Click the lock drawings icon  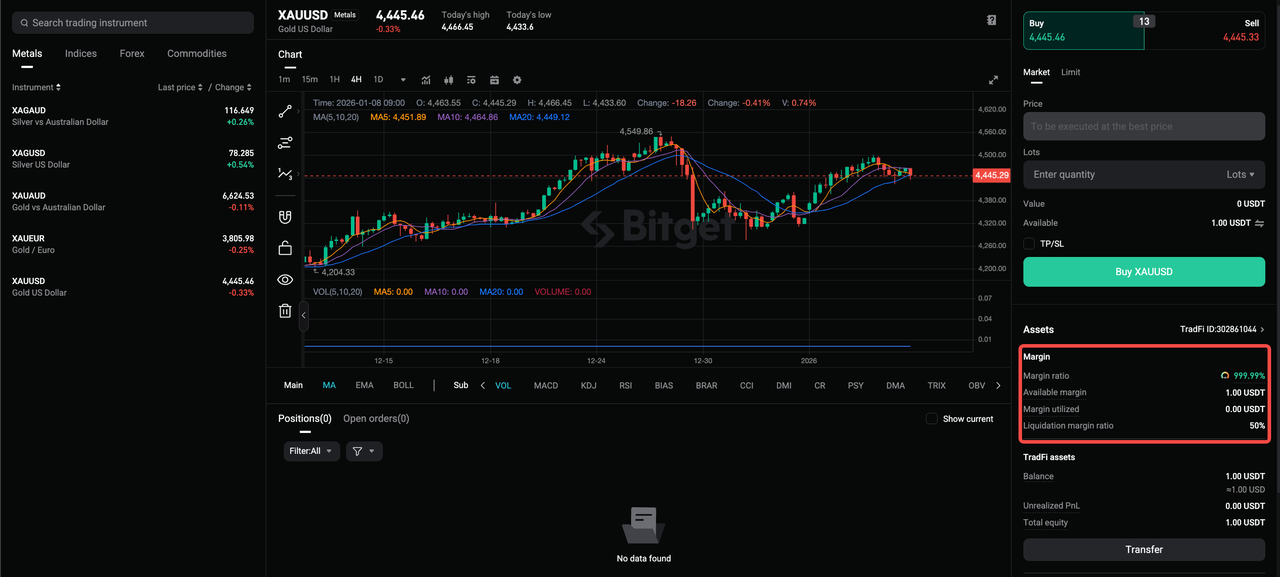coord(285,247)
